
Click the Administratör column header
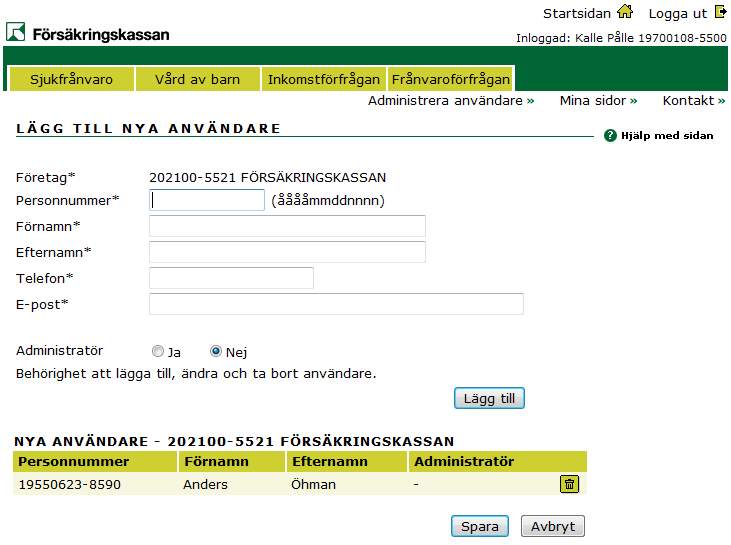pos(498,462)
